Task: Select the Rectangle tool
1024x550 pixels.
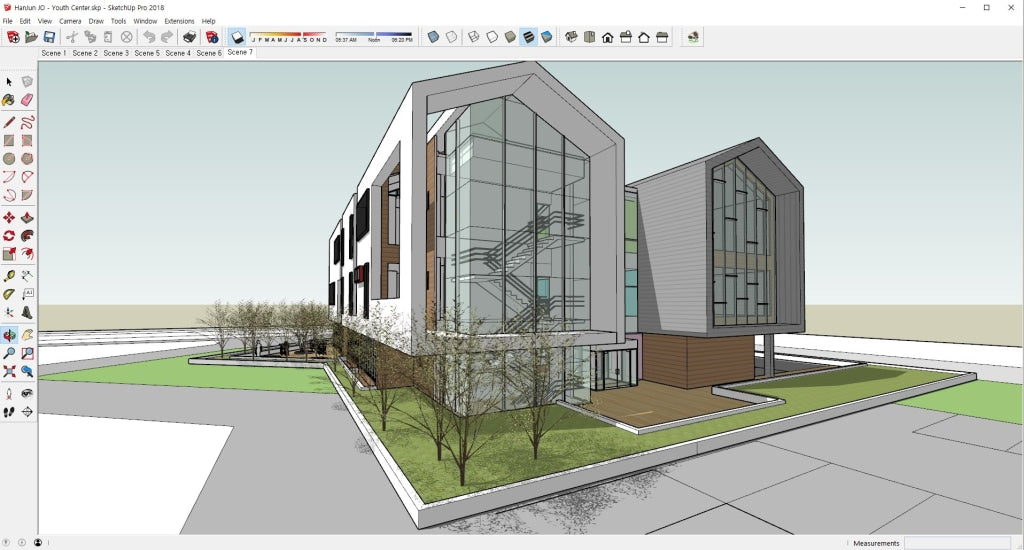Action: click(9, 140)
